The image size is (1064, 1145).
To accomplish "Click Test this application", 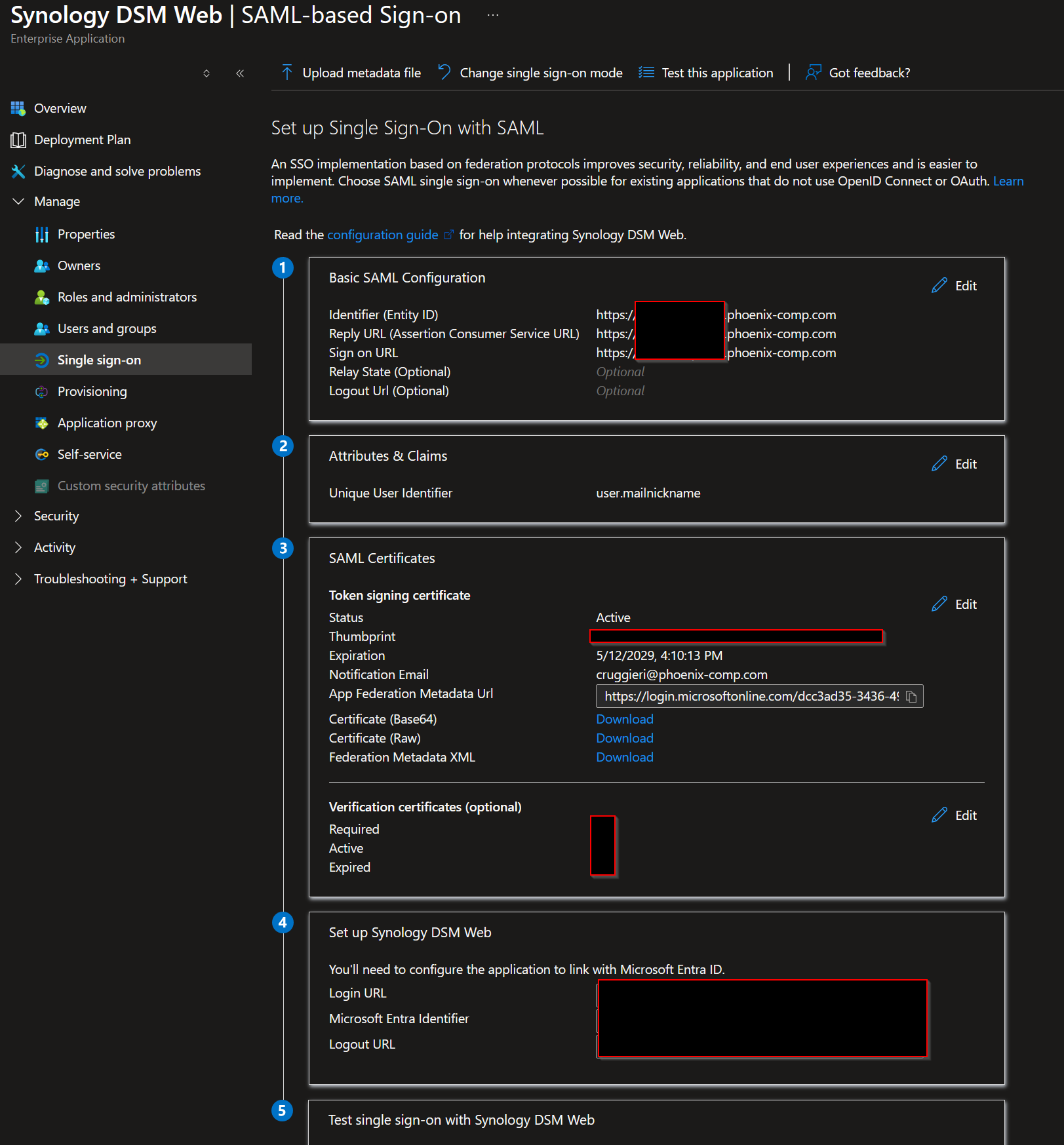I will pos(718,73).
